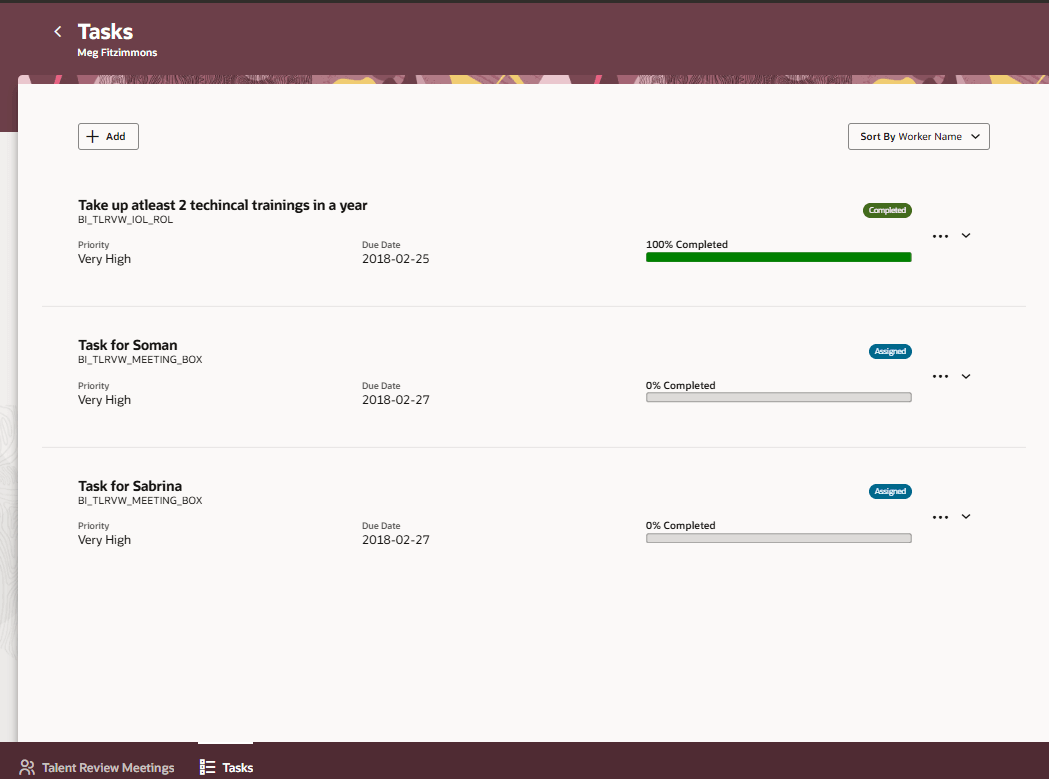Open the Task for Soman title
The image size is (1049, 779).
tap(127, 345)
